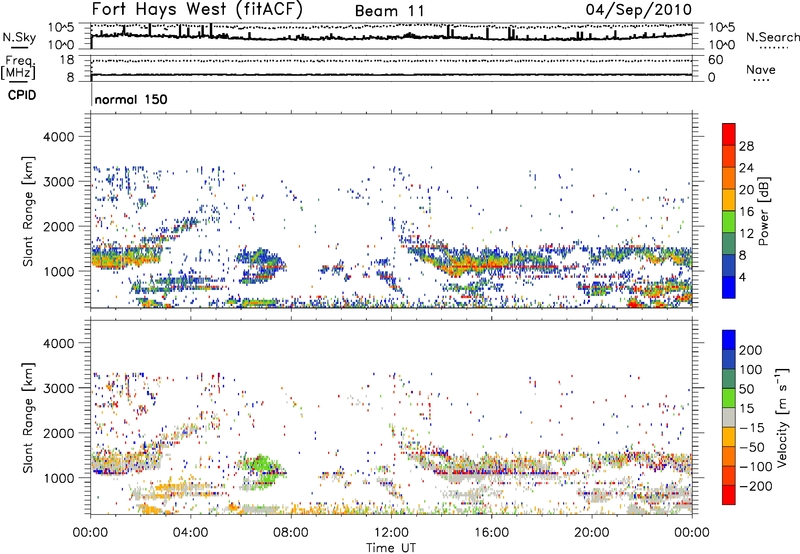This screenshot has height=554, width=800.
Task: Select the Power color bar segment between 20 and 24
Action: click(x=729, y=178)
